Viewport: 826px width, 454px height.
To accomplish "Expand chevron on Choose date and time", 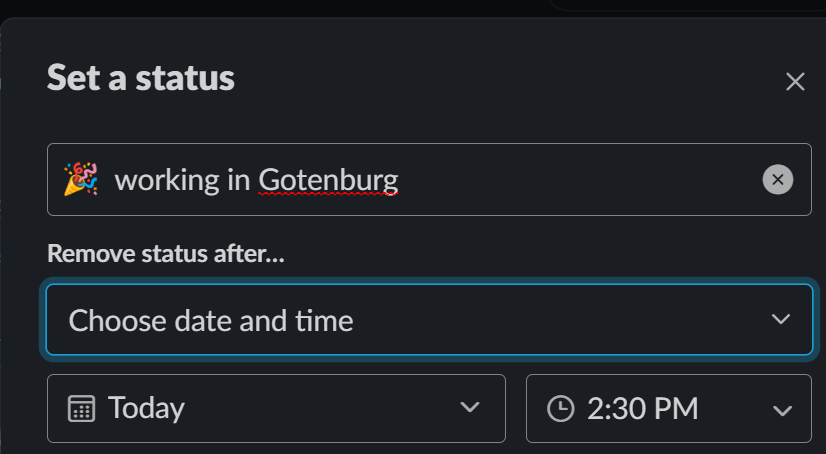I will pos(781,320).
